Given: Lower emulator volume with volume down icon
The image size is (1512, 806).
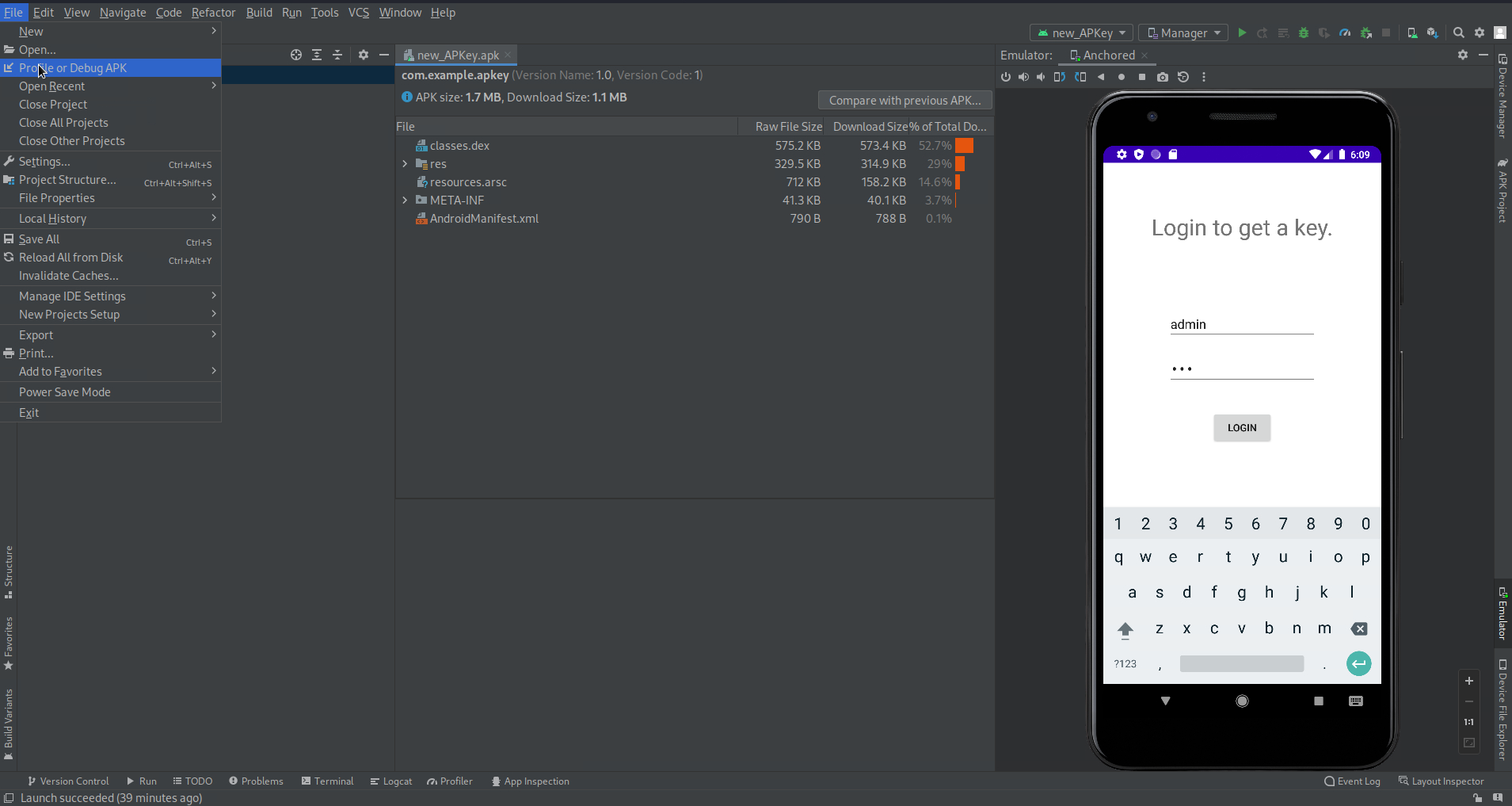Looking at the screenshot, I should click(x=1041, y=77).
